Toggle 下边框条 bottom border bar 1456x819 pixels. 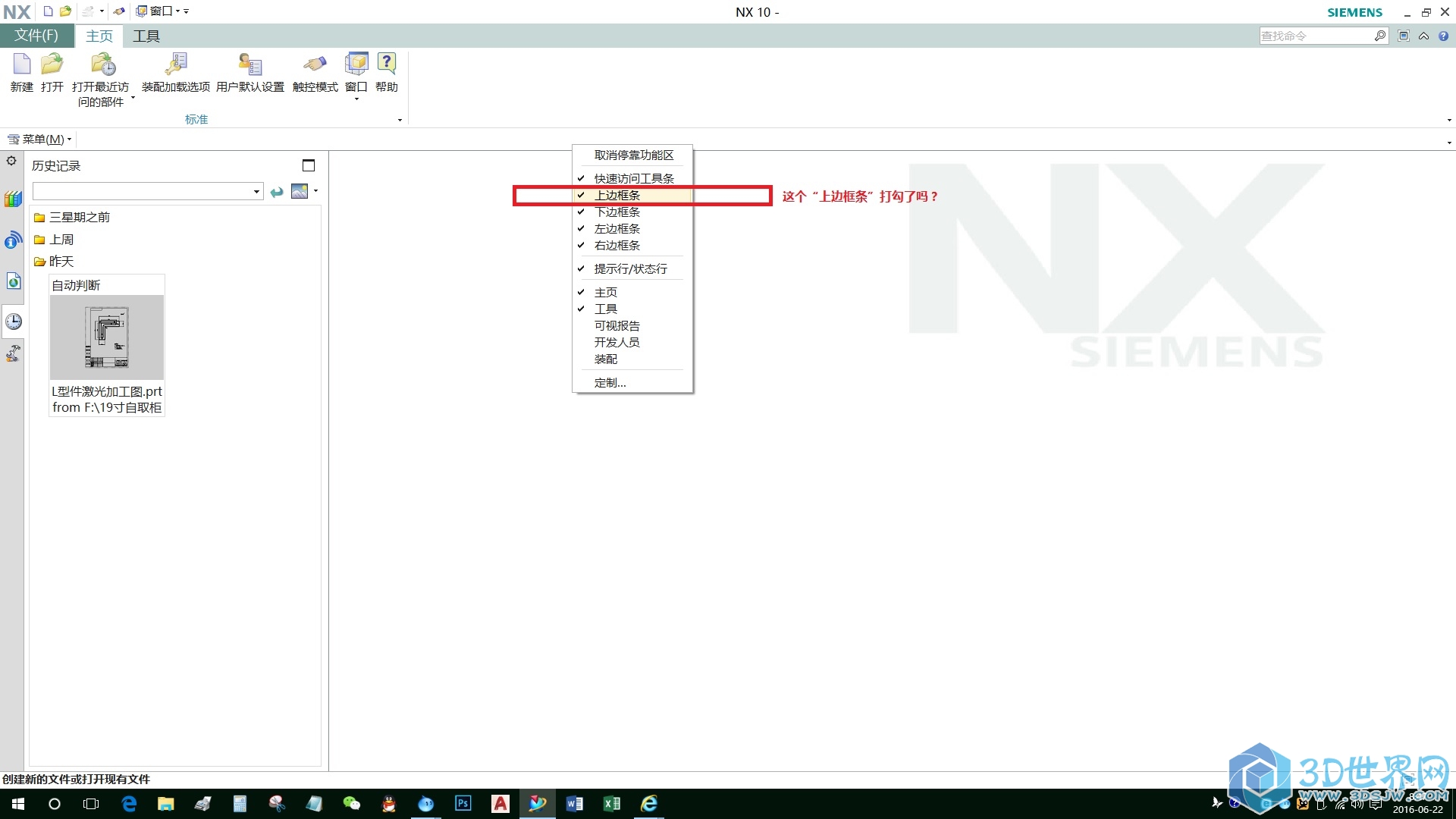(x=632, y=212)
